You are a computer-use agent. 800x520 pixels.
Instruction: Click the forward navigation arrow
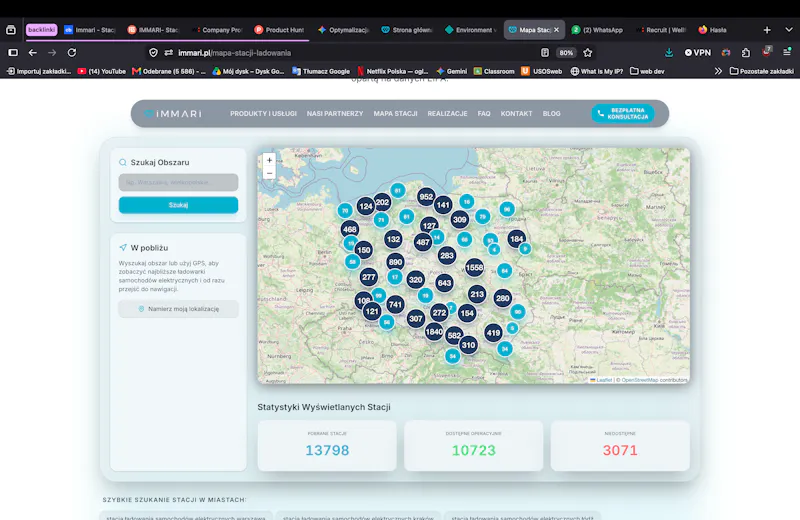(52, 53)
